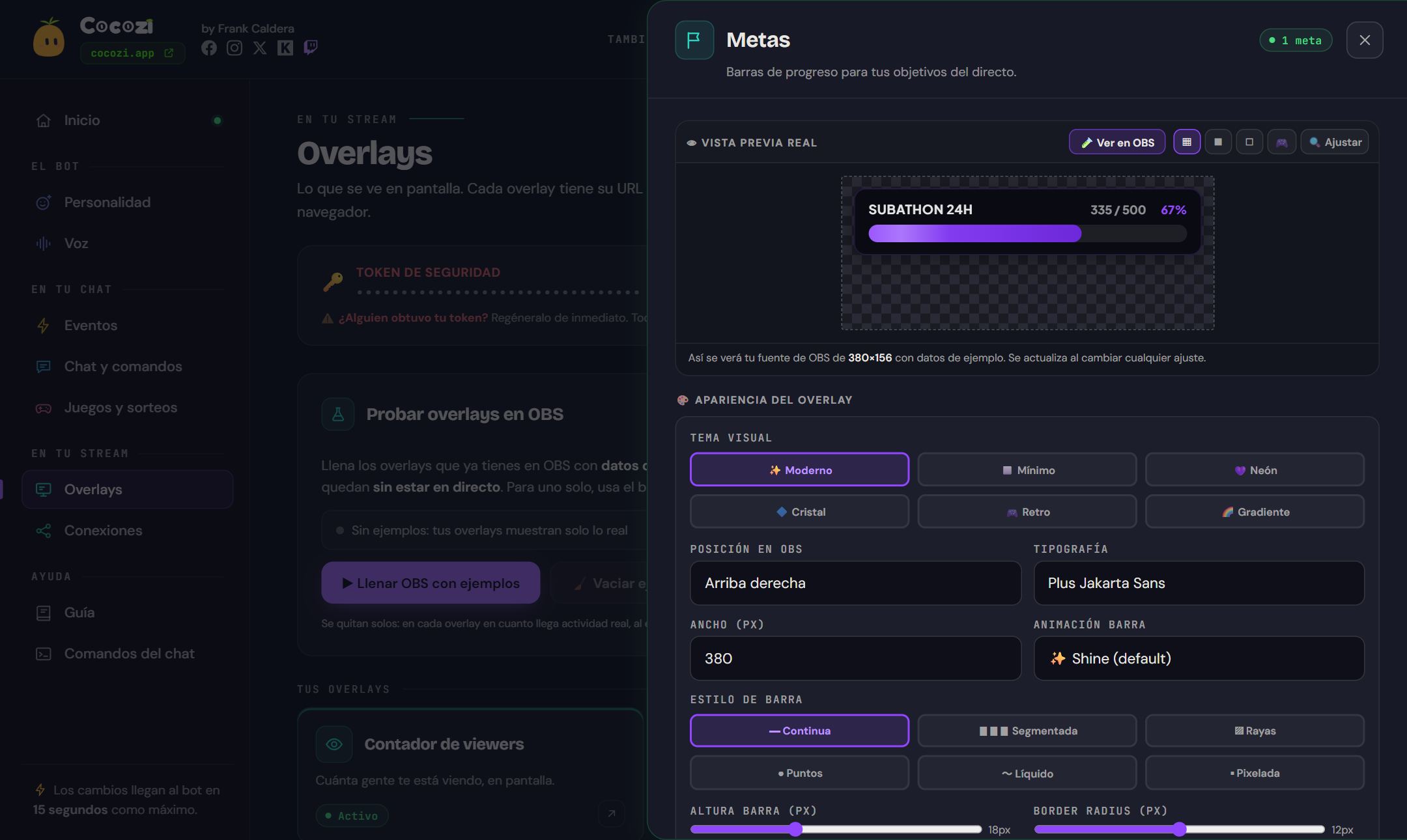Select the Rayas bar style
The width and height of the screenshot is (1407, 840).
[x=1255, y=731]
